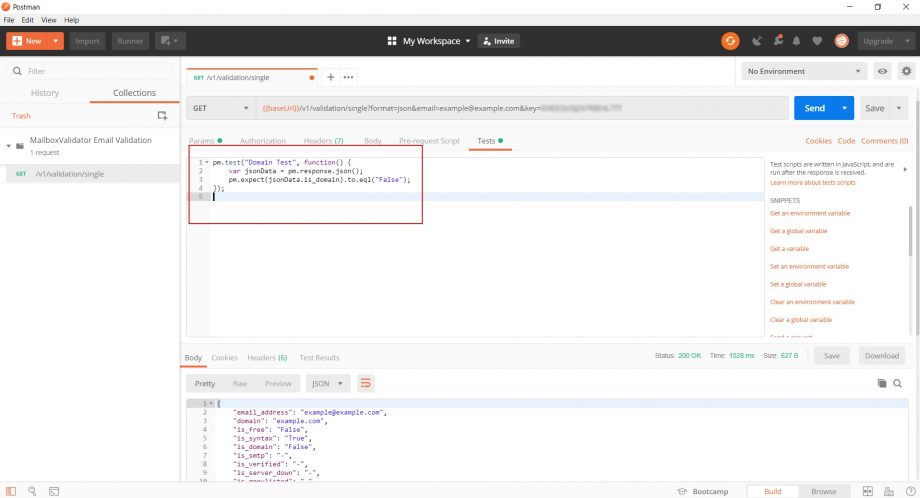Click the Invite button
Screen dimensions: 920x498
499,41
